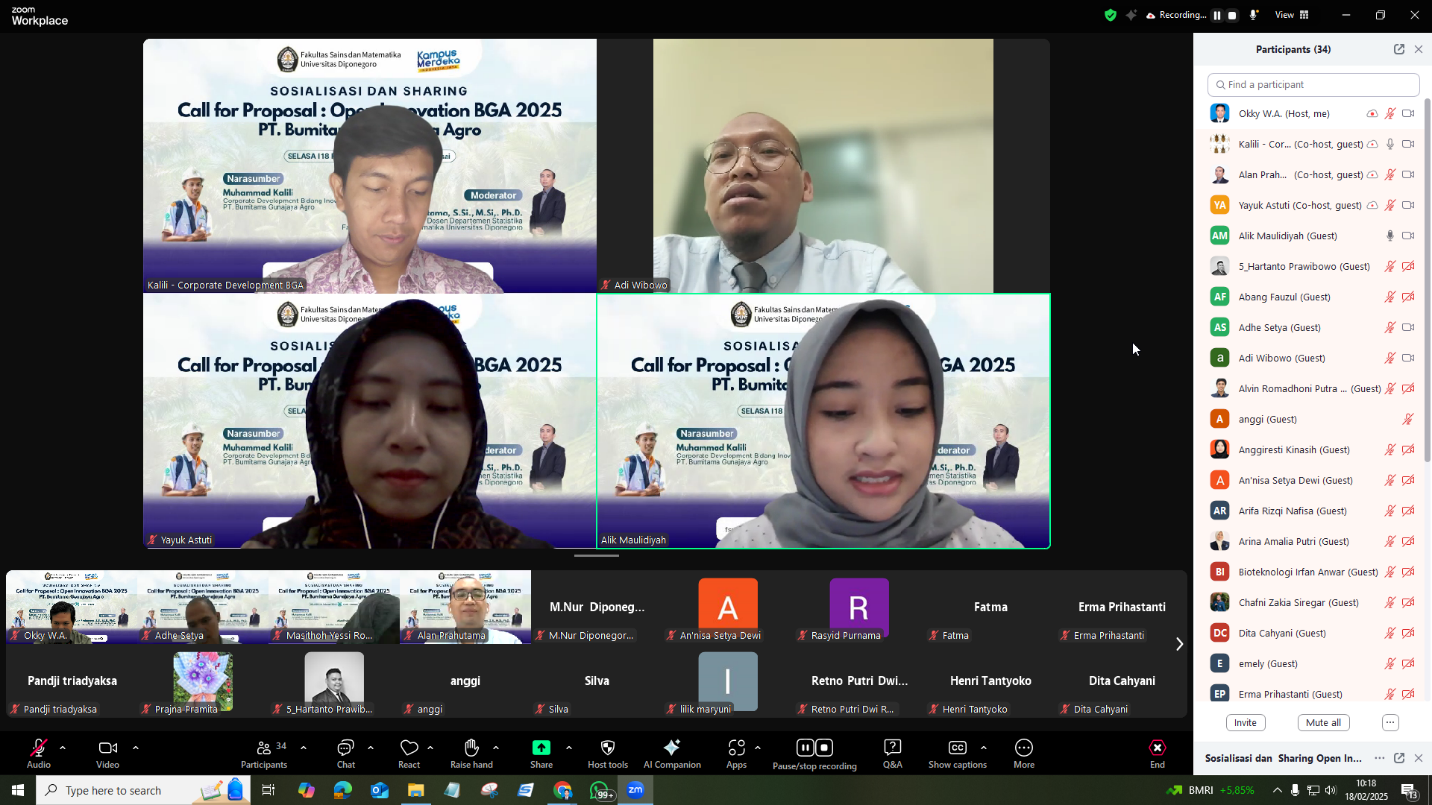Open WhatsApp from the taskbar
This screenshot has width=1432, height=805.
point(600,790)
